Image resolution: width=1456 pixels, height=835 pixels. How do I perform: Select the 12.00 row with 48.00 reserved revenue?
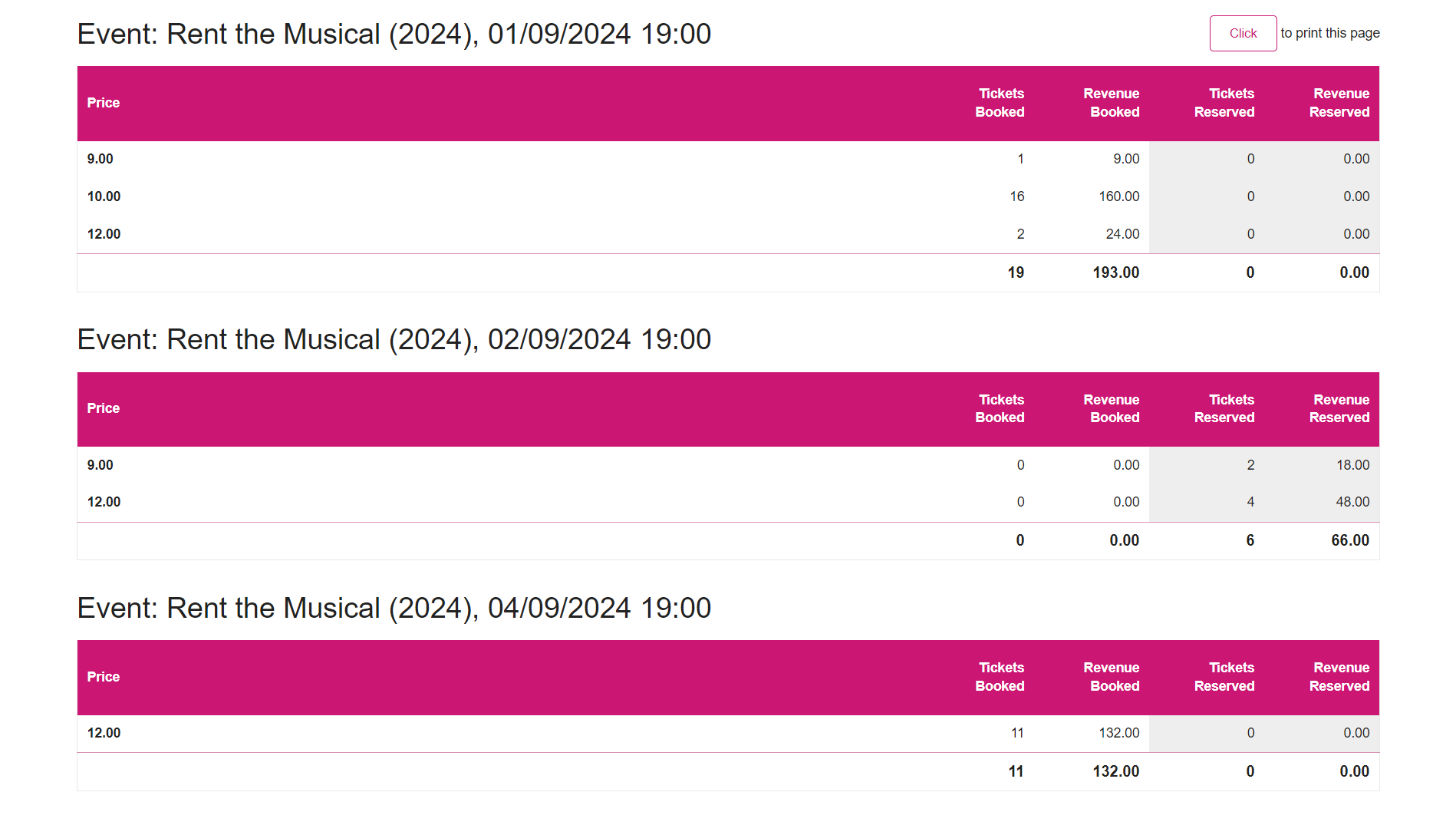[x=537, y=502]
